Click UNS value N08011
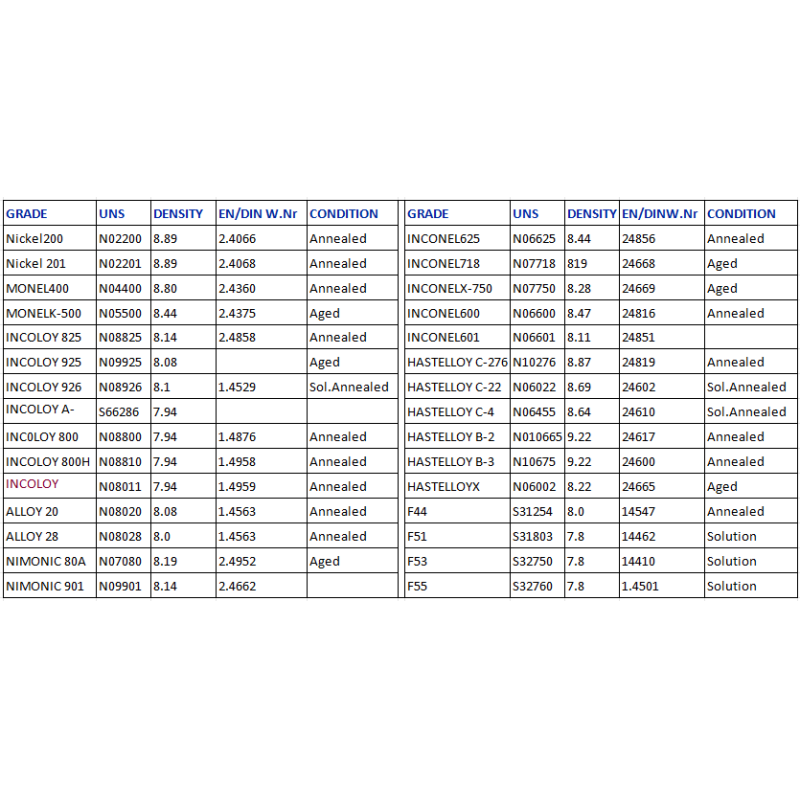Screen dimensions: 800x800 (x=123, y=486)
